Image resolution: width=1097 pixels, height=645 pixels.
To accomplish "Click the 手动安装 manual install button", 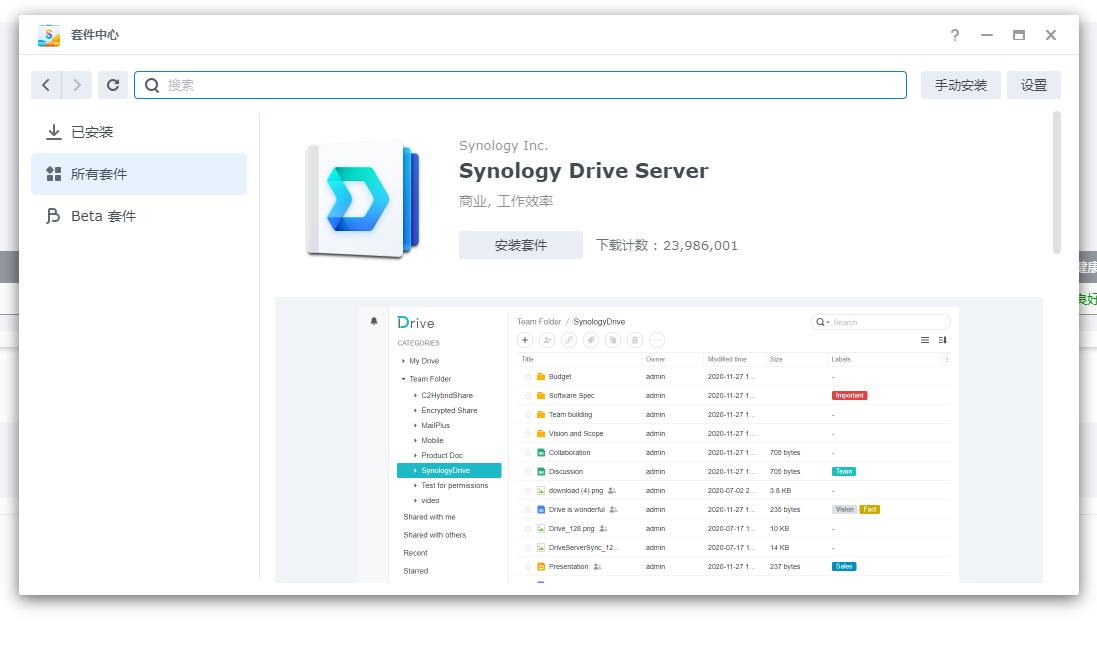I will pyautogui.click(x=960, y=85).
